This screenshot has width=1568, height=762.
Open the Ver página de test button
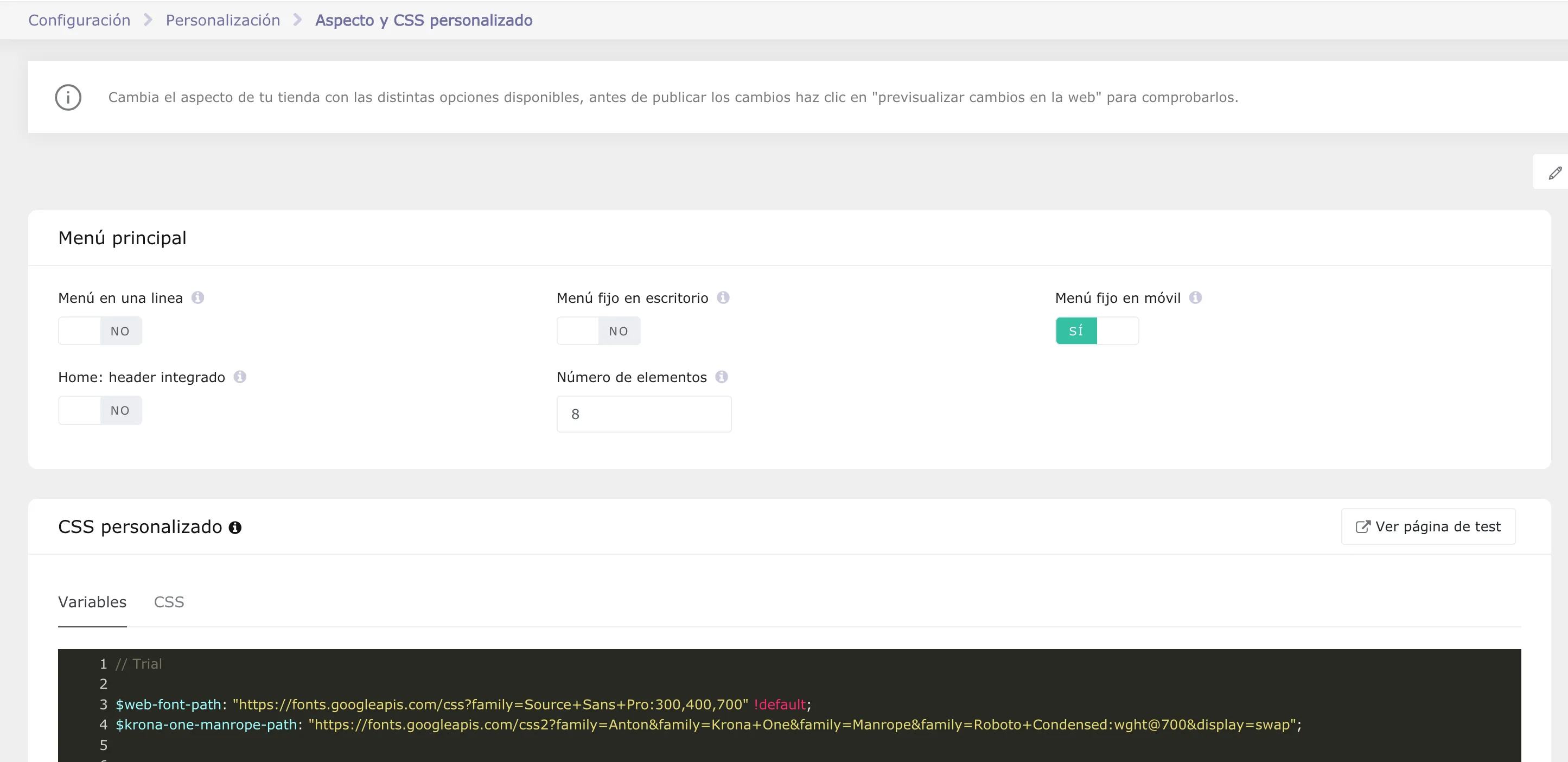[1428, 526]
